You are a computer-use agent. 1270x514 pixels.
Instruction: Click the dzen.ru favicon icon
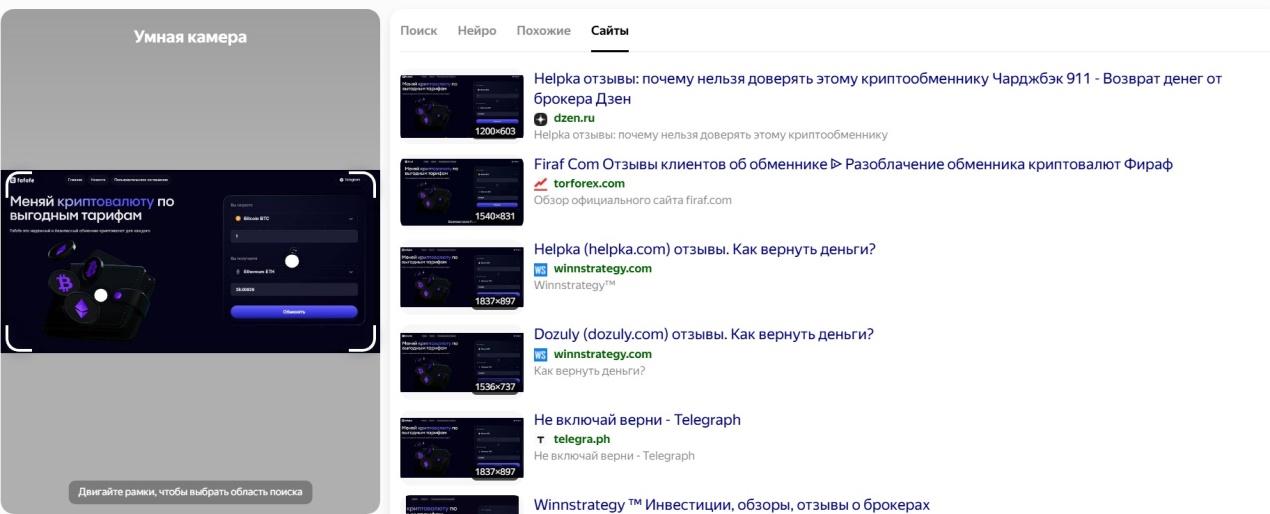pyautogui.click(x=541, y=119)
